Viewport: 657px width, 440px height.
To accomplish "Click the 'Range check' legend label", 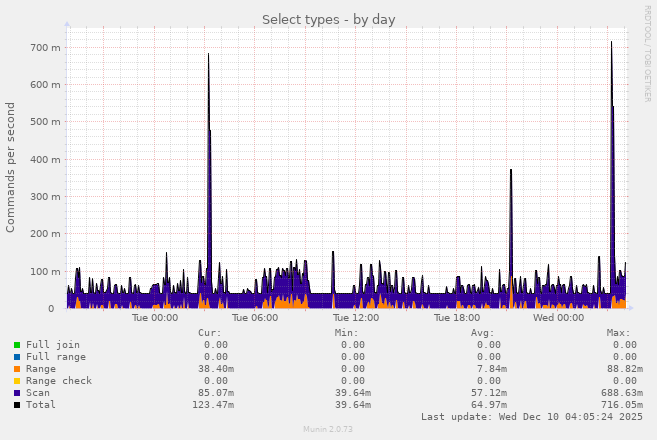I will click(x=59, y=381).
